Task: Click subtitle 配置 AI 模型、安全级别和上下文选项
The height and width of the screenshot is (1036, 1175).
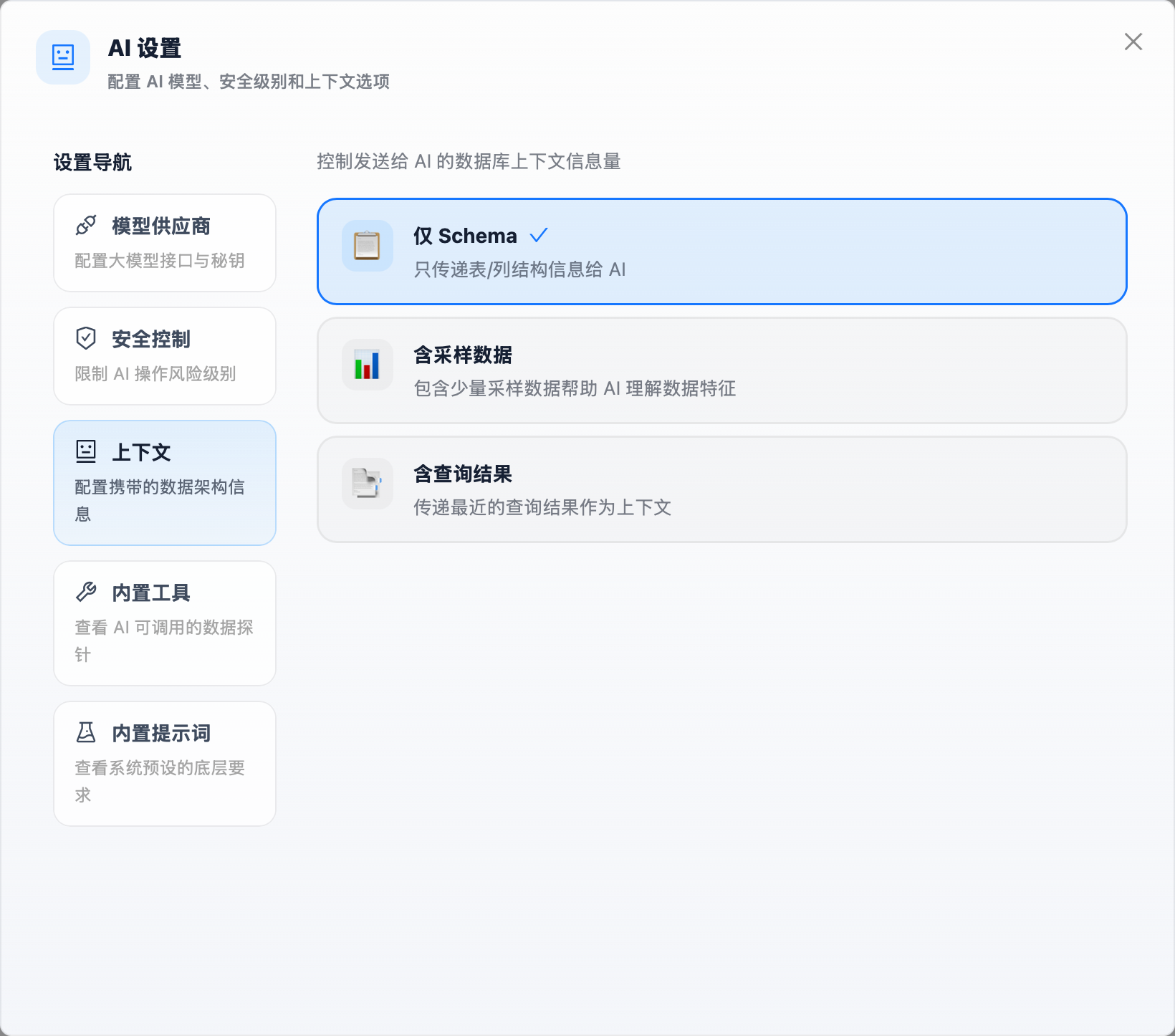Action: click(x=249, y=82)
